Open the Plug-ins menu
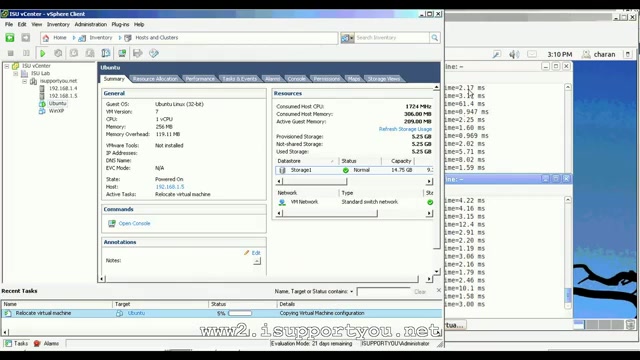Image resolution: width=640 pixels, height=360 pixels. [x=120, y=24]
